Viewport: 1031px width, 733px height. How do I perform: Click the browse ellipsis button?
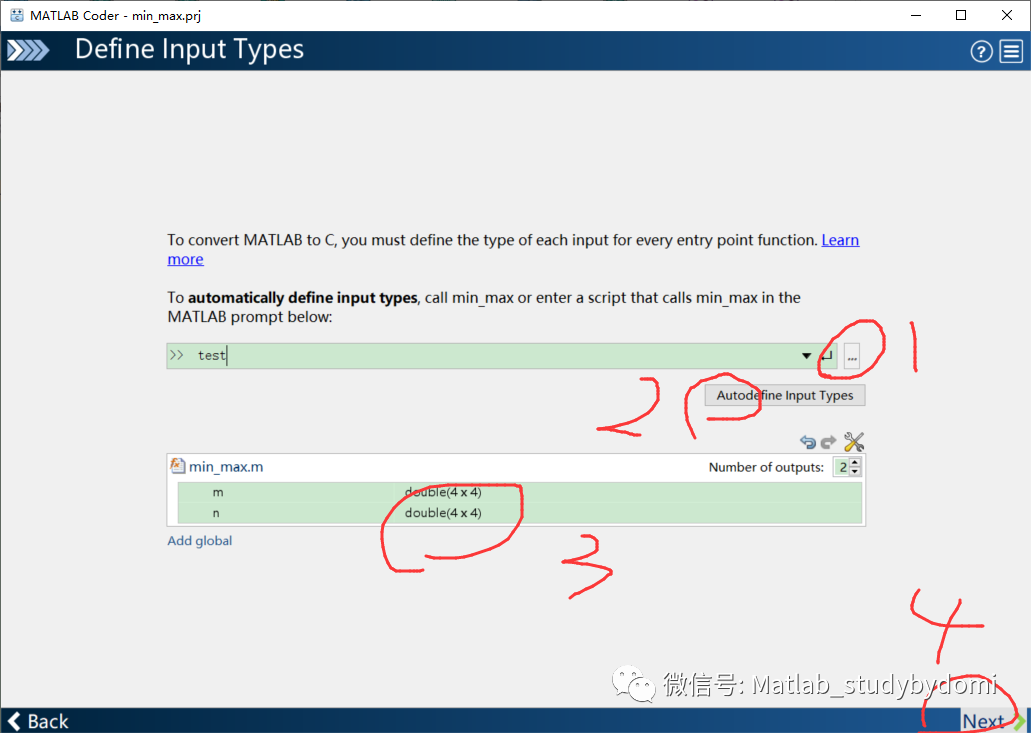point(852,356)
